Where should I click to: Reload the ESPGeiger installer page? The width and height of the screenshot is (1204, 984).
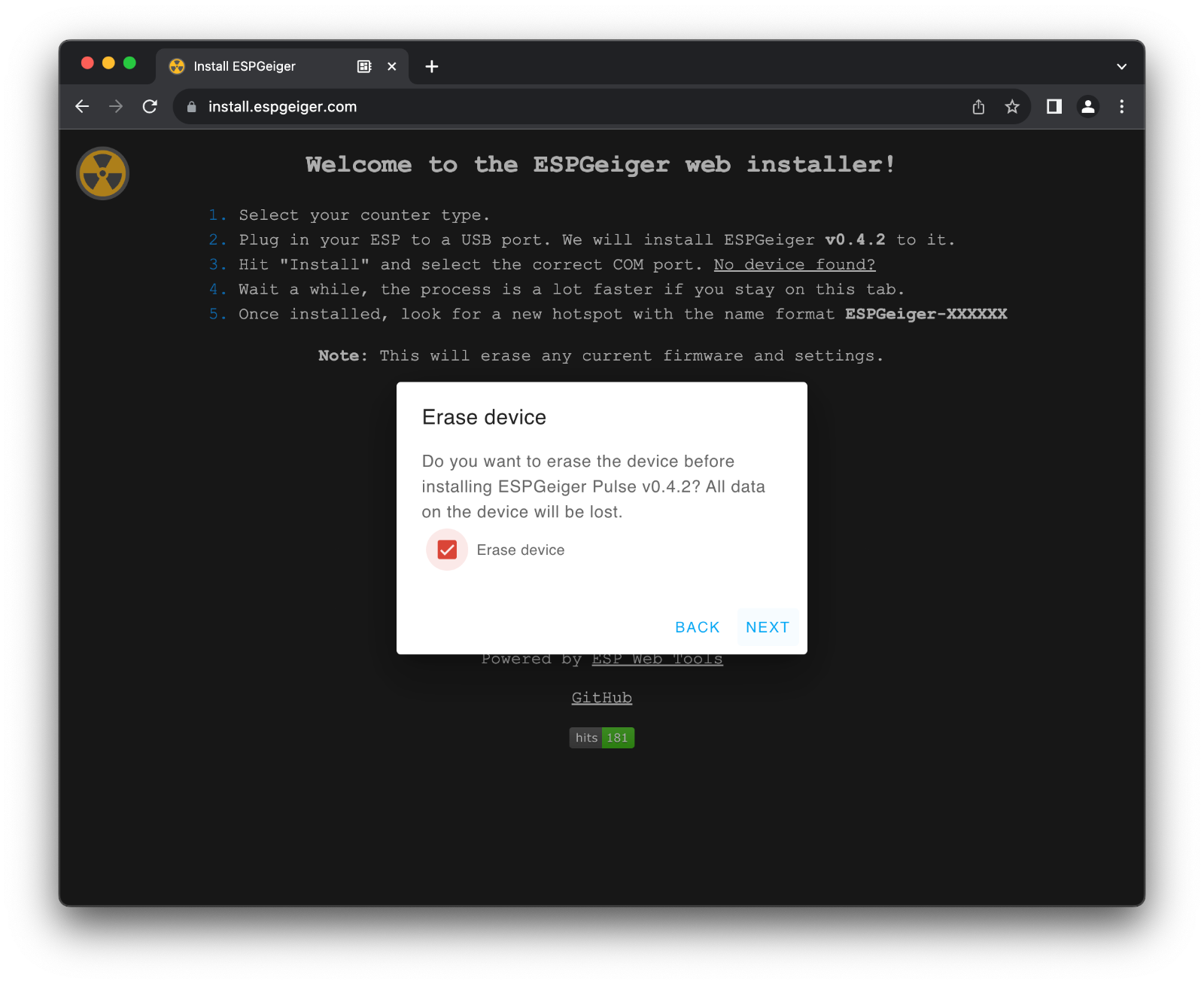click(x=150, y=107)
